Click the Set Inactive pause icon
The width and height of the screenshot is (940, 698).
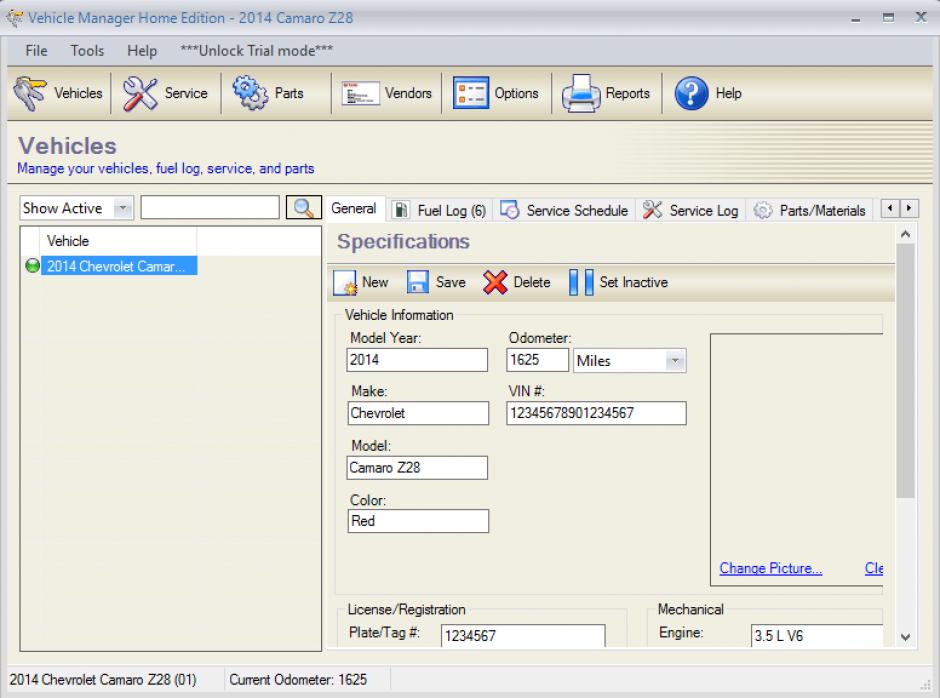[581, 282]
